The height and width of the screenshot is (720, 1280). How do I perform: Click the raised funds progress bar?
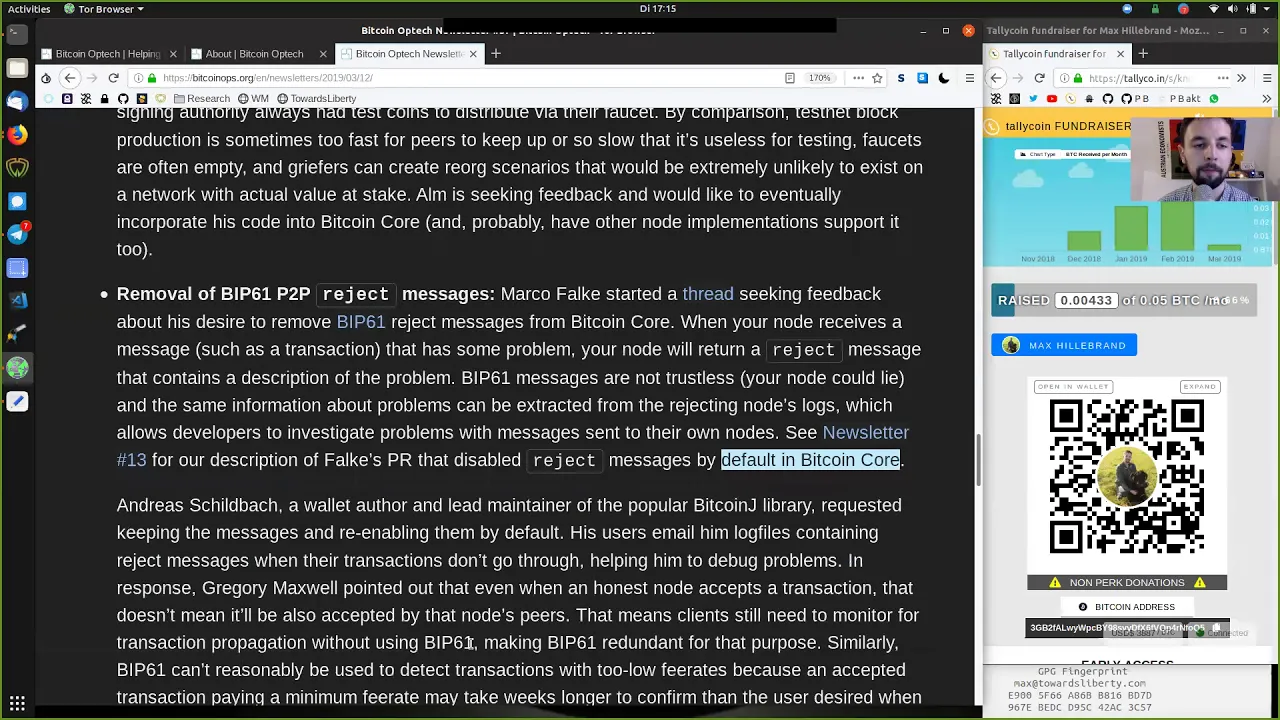[x=1123, y=301]
